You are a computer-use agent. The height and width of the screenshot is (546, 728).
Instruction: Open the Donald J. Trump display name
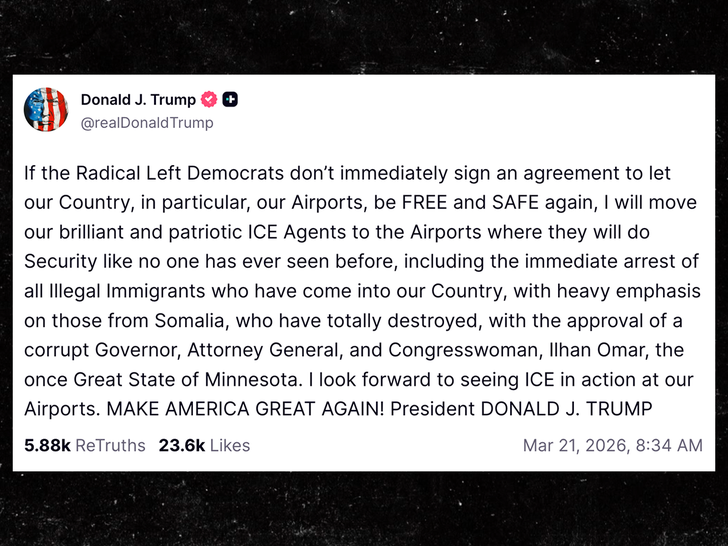(x=138, y=100)
